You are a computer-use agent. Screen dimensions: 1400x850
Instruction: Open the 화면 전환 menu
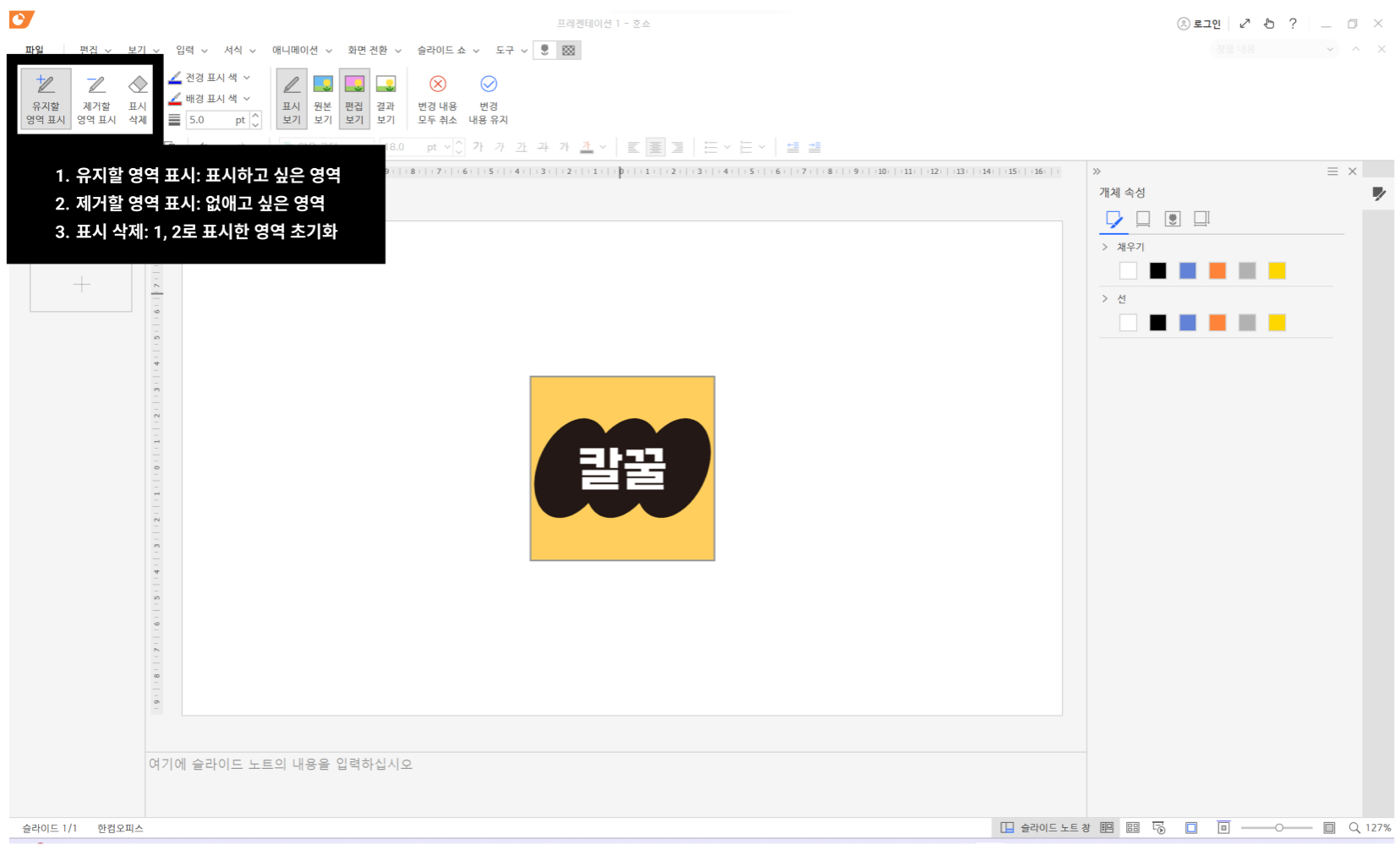click(x=375, y=50)
